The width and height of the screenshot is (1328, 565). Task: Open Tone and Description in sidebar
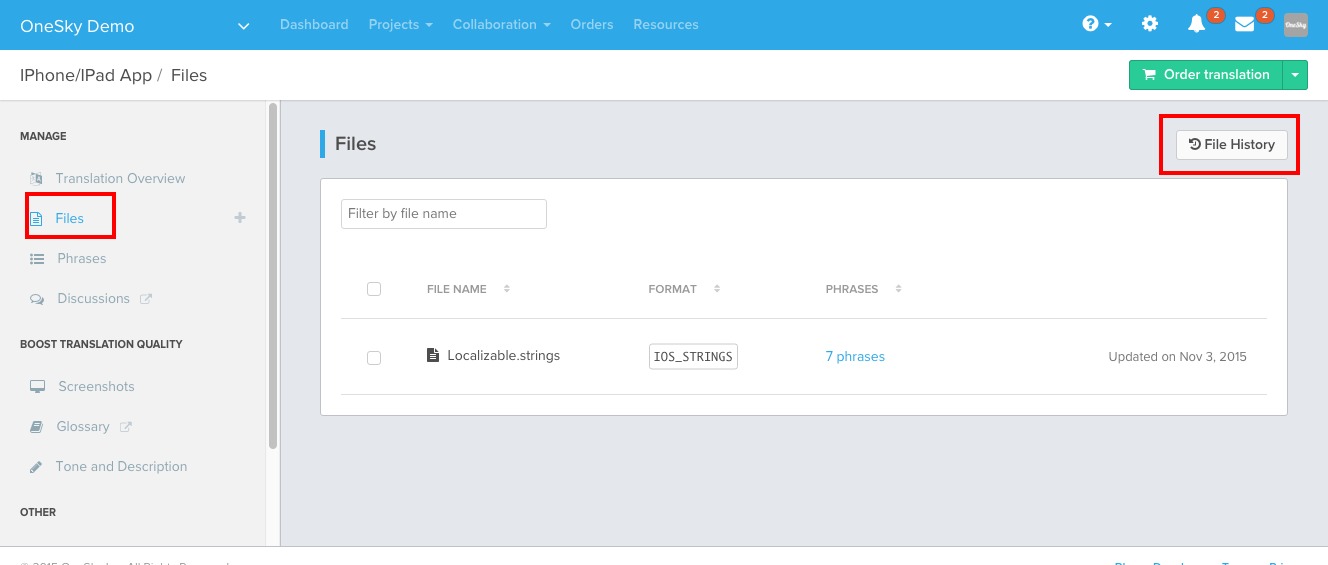point(121,466)
